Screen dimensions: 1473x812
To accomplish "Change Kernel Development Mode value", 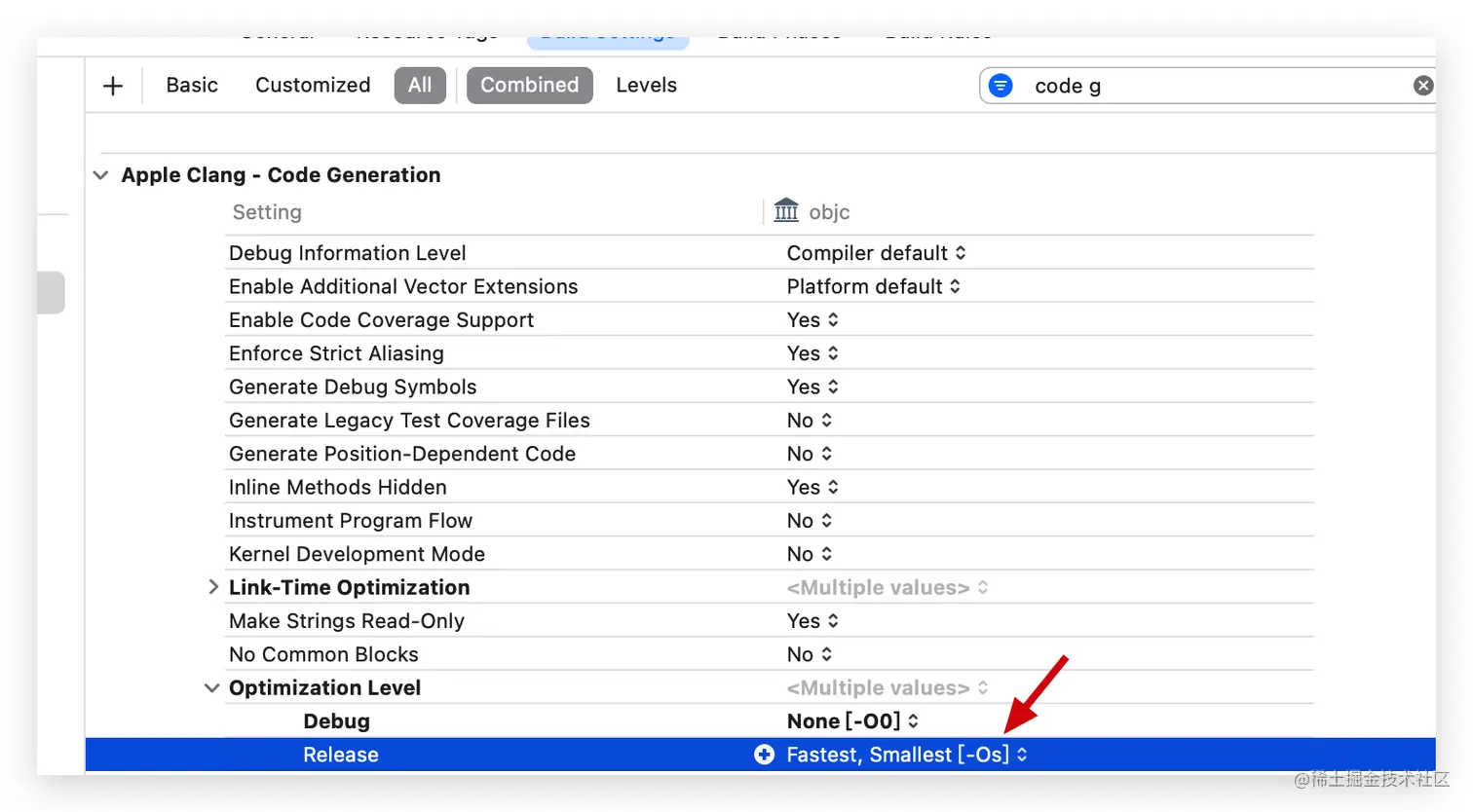I will [810, 554].
